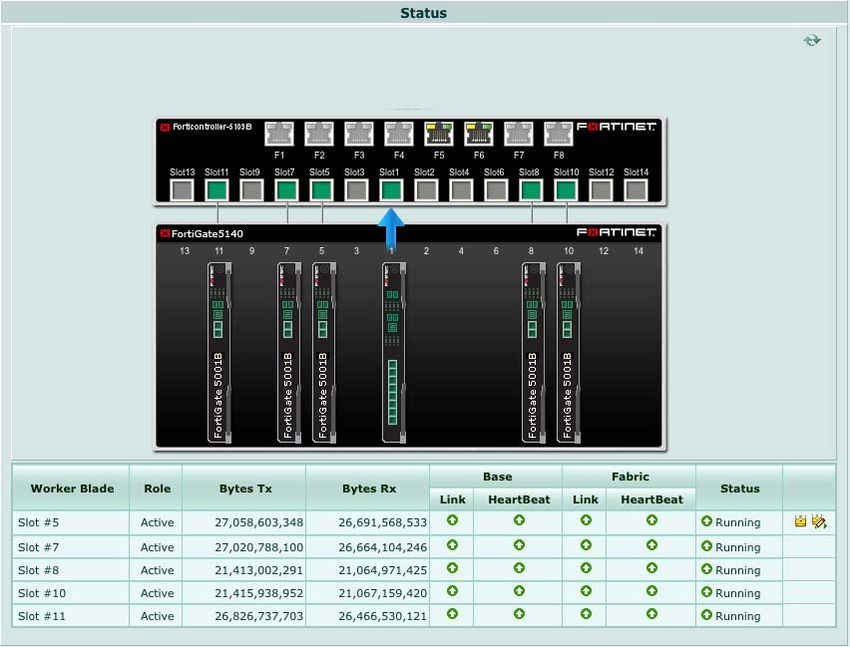Select the Slot6 gray indicator square
850x647 pixels.
496,190
